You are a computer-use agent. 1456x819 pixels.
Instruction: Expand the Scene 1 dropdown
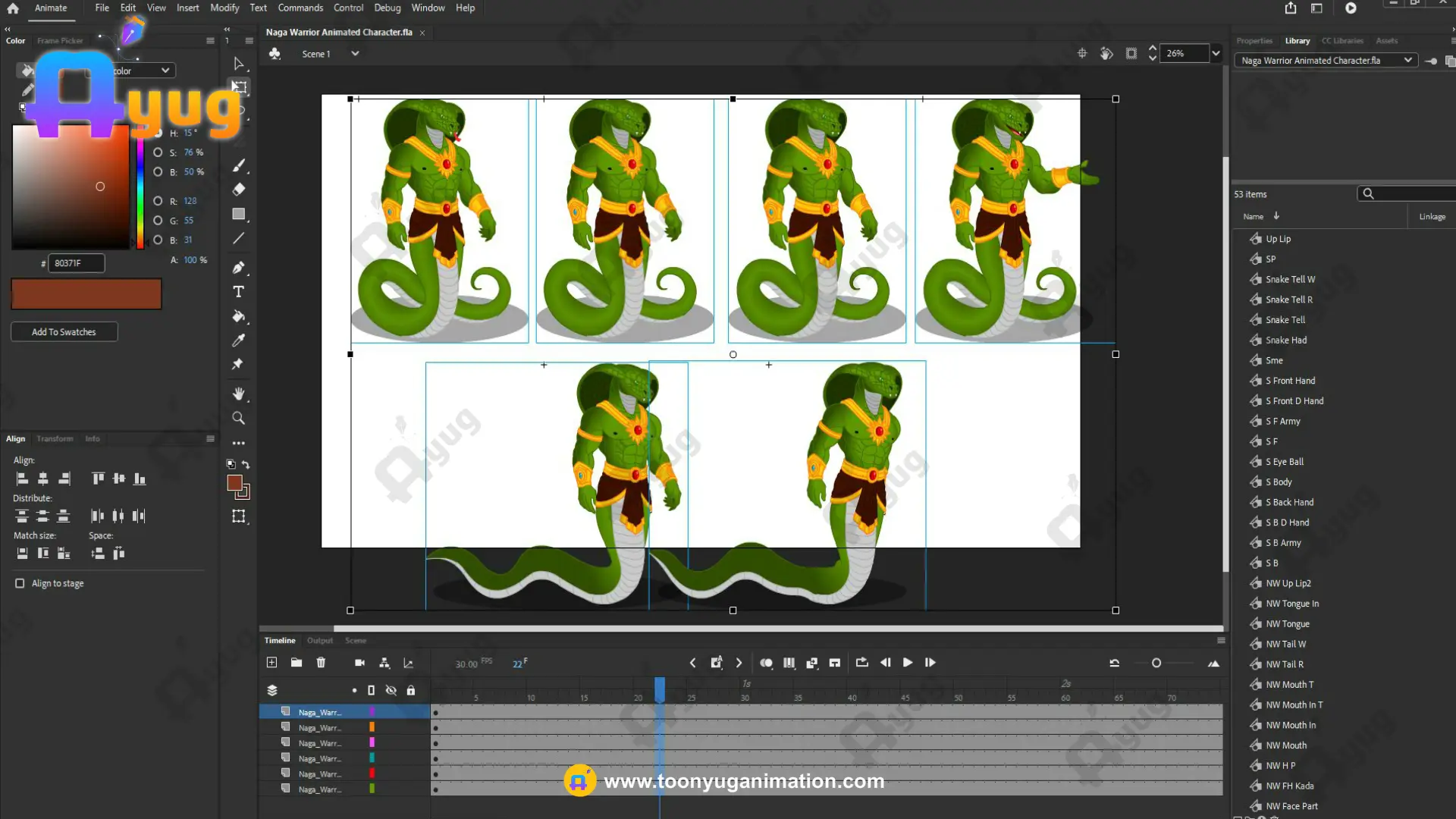[x=354, y=54]
